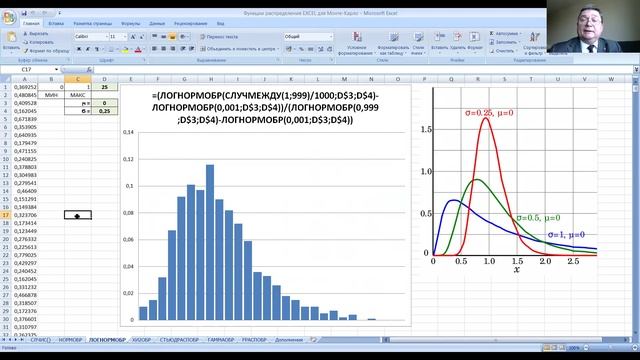
Task: Toggle the highlighted bottom alignment button
Action: click(x=172, y=37)
